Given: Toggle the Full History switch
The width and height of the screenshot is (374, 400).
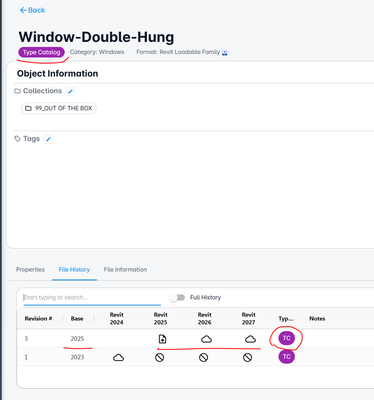Looking at the screenshot, I should (177, 297).
